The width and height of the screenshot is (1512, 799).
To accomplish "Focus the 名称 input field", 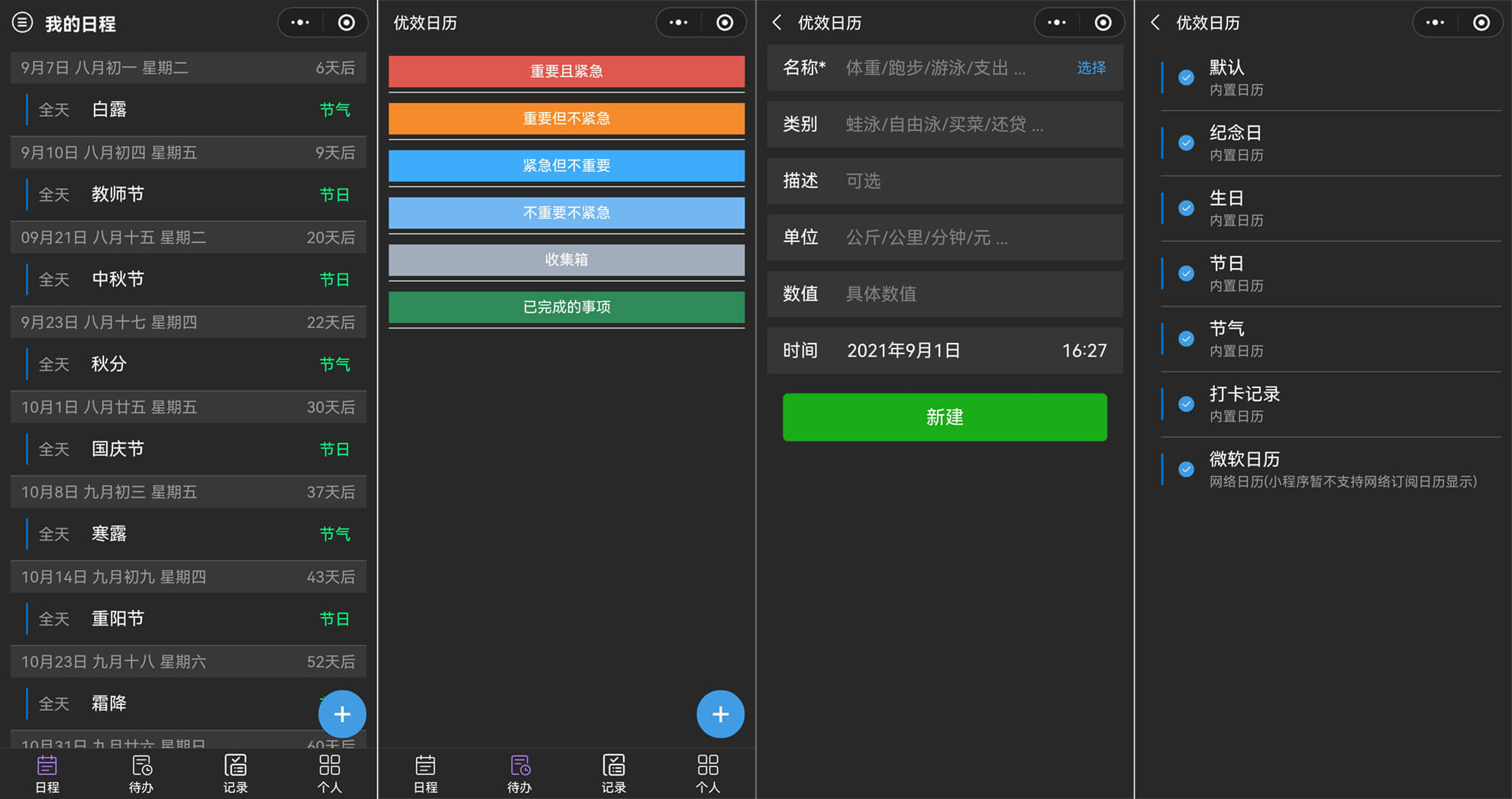I will 945,68.
